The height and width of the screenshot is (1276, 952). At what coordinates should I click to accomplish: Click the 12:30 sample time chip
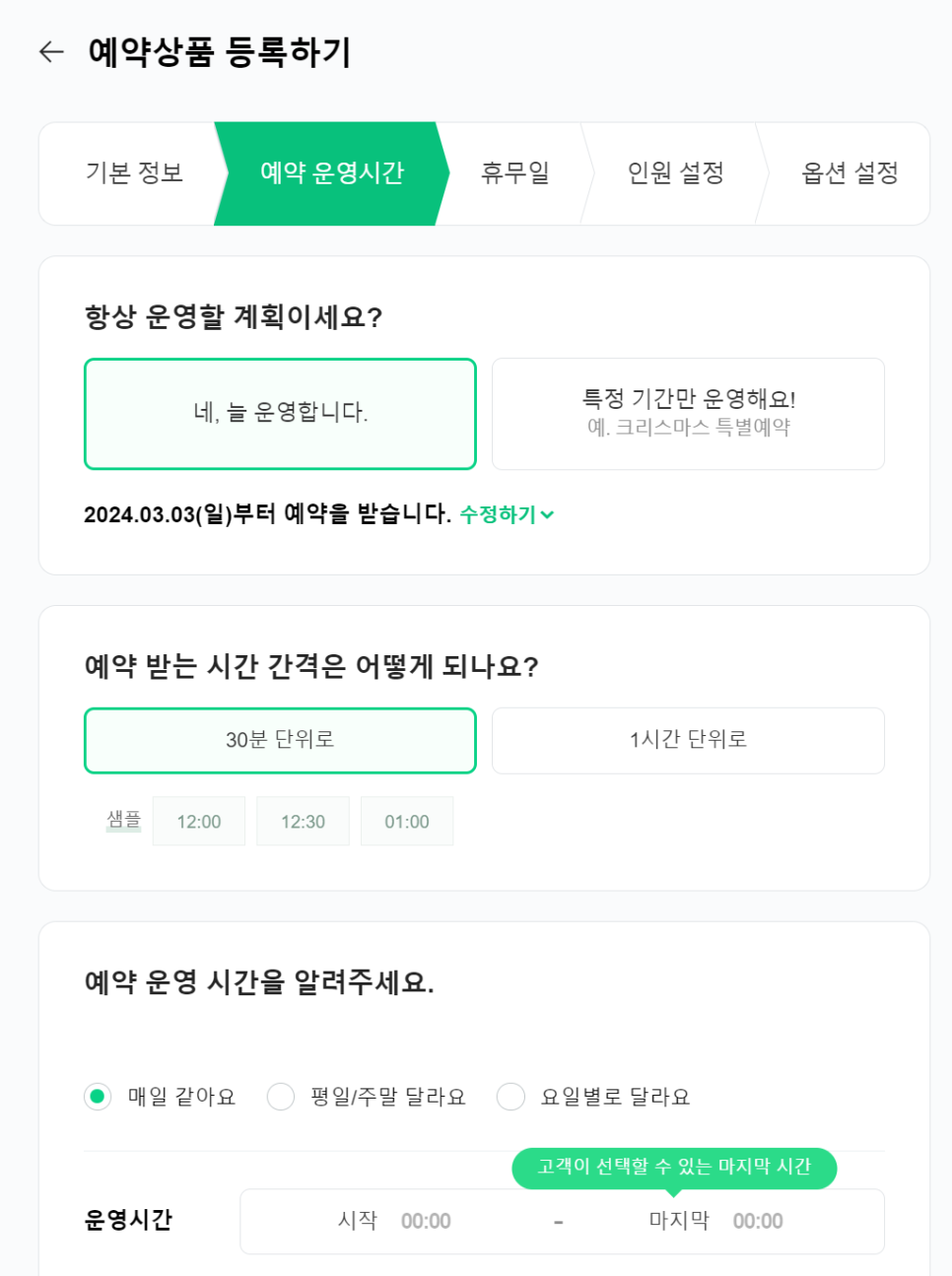pos(303,822)
